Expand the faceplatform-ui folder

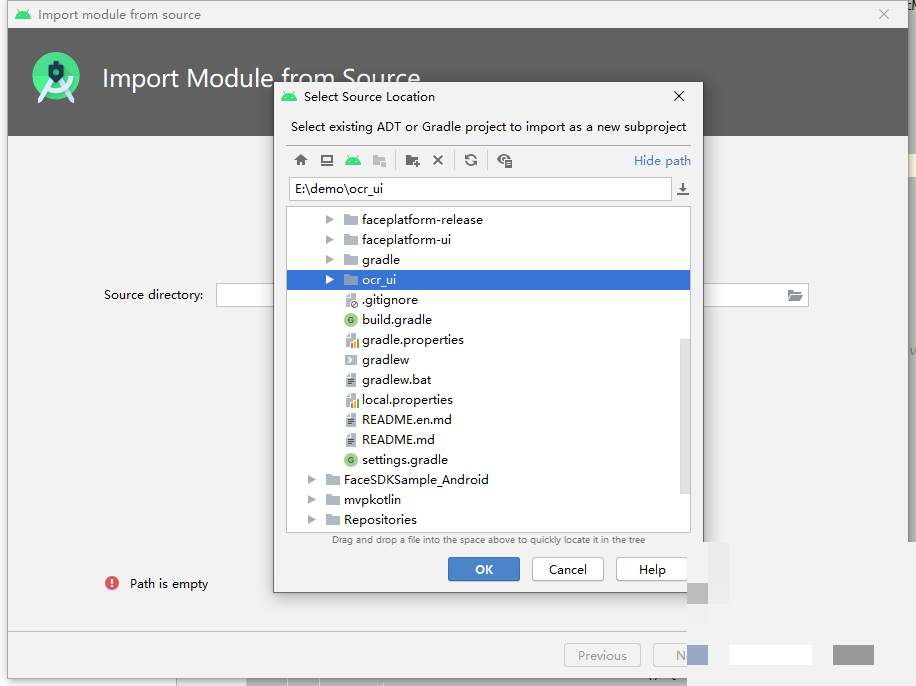click(329, 240)
